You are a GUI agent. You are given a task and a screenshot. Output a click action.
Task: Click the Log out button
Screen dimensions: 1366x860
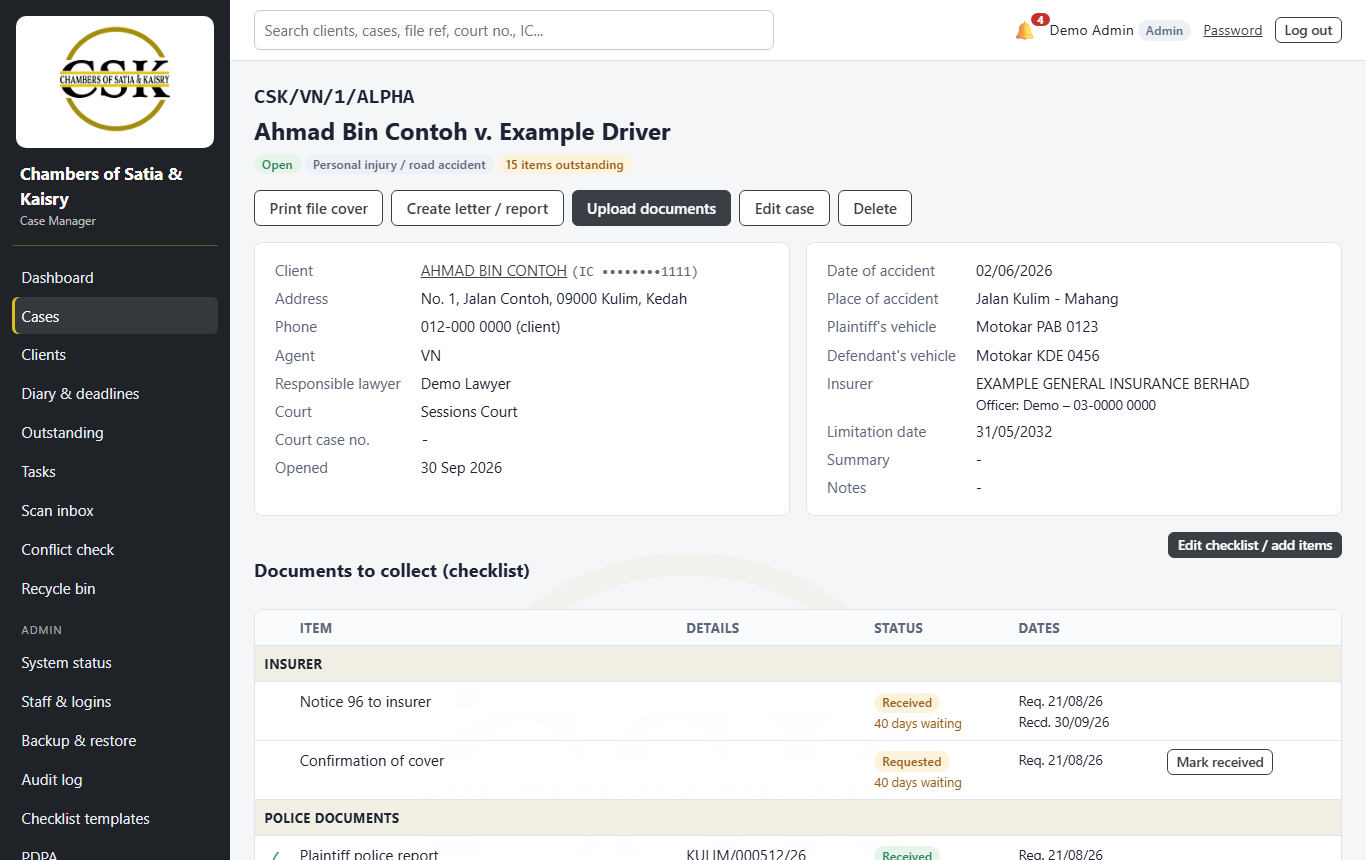point(1308,30)
